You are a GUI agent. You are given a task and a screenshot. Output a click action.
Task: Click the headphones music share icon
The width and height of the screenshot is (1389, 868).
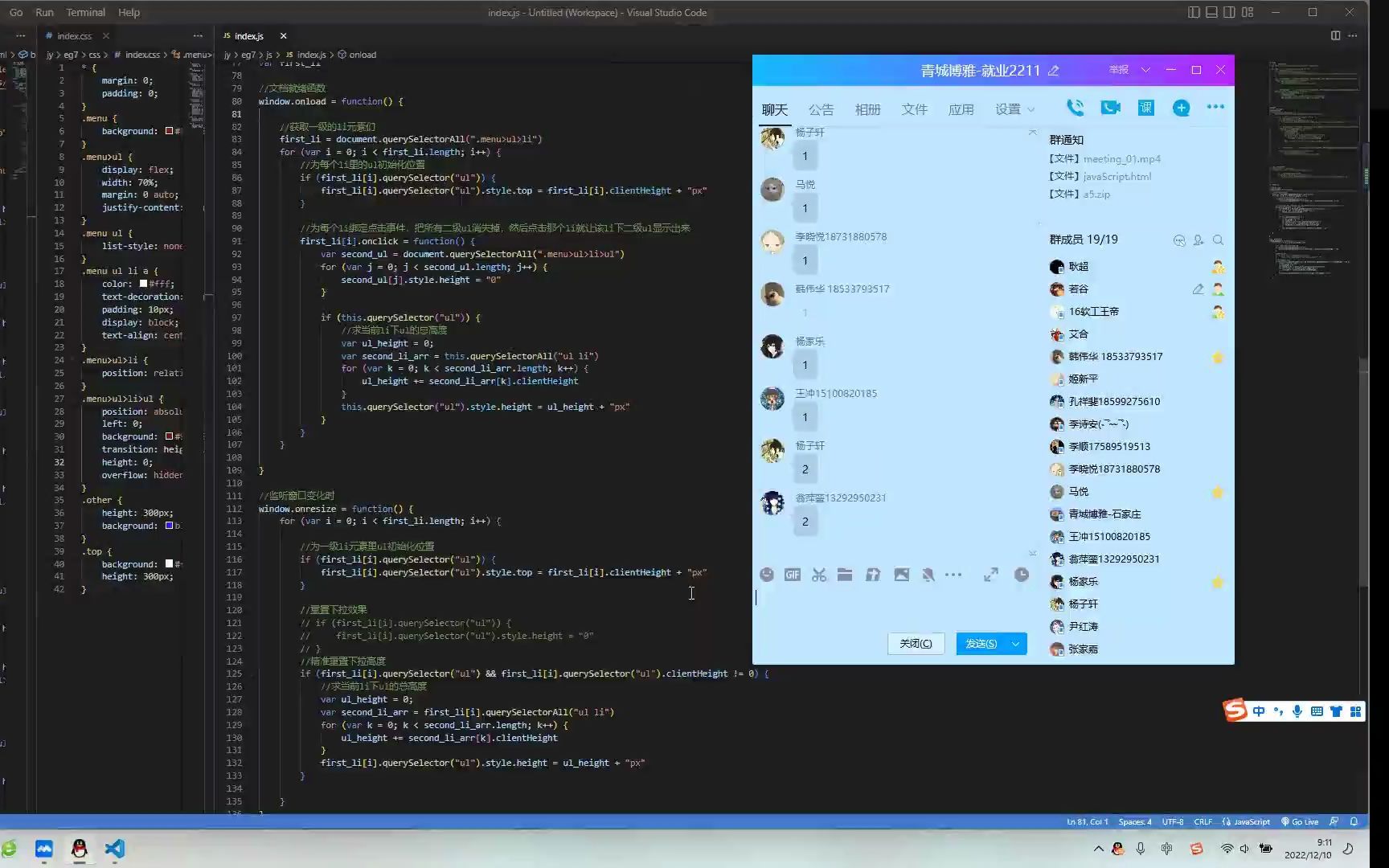pyautogui.click(x=873, y=575)
